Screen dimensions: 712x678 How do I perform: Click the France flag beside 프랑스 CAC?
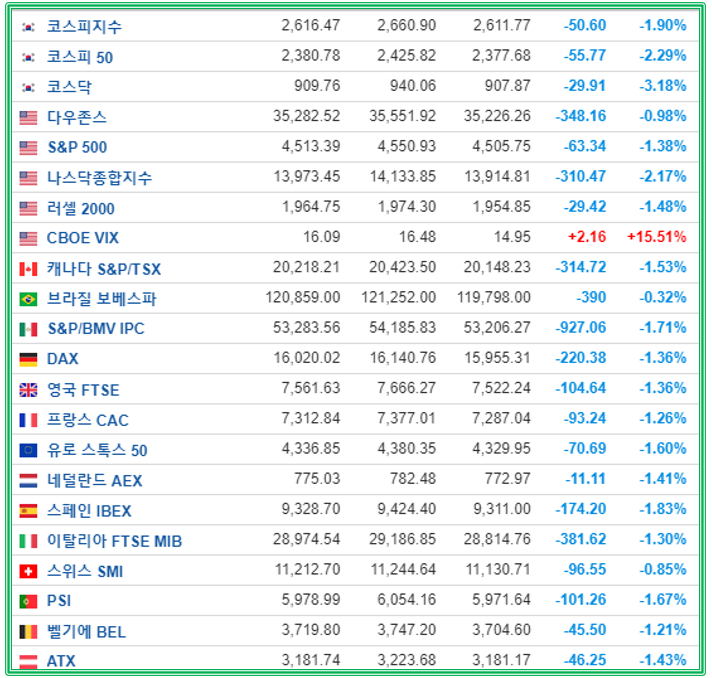tap(28, 421)
